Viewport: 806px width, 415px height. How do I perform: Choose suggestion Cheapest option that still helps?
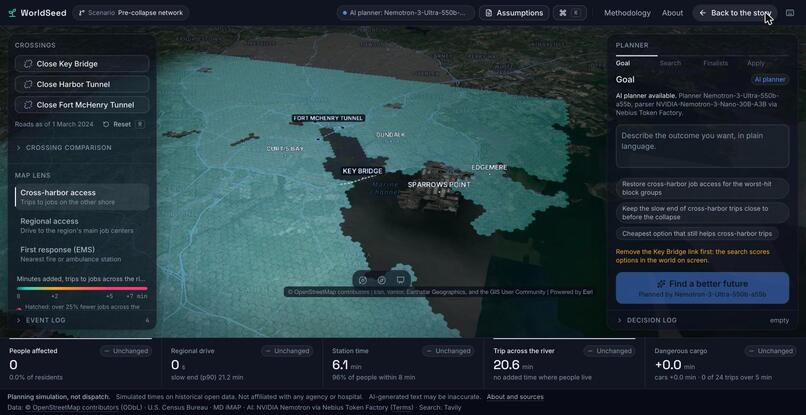tap(699, 233)
